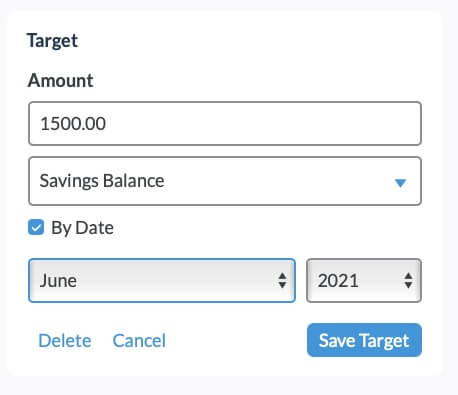Uncheck the By Date checkbox
The width and height of the screenshot is (458, 395).
click(x=36, y=228)
